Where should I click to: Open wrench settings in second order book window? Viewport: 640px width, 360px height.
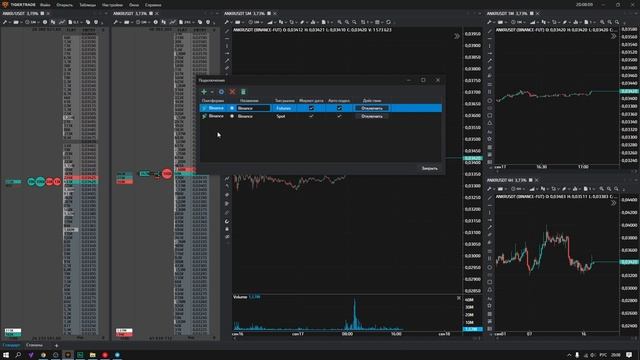(x=116, y=22)
